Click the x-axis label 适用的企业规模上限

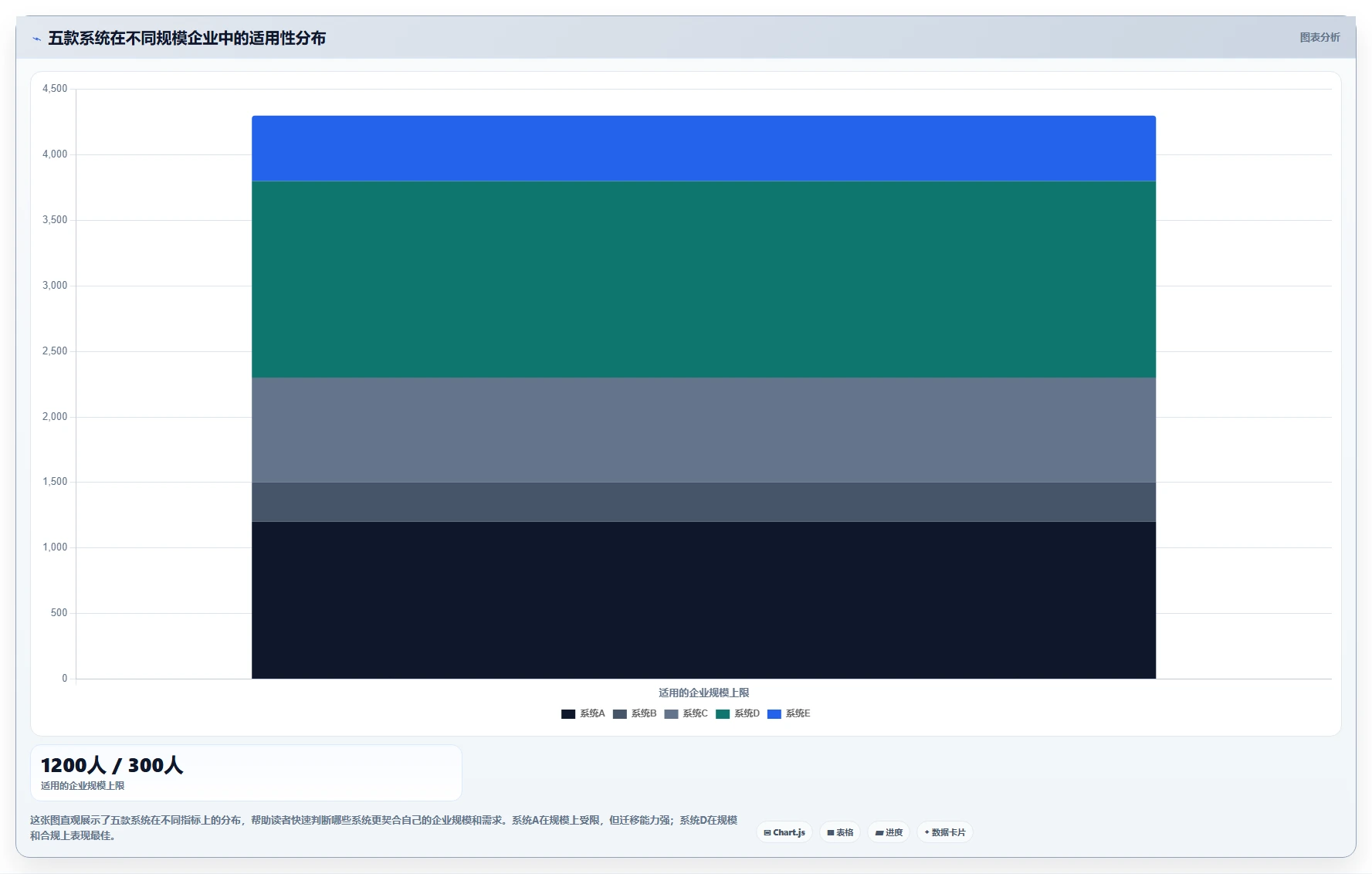click(x=703, y=693)
